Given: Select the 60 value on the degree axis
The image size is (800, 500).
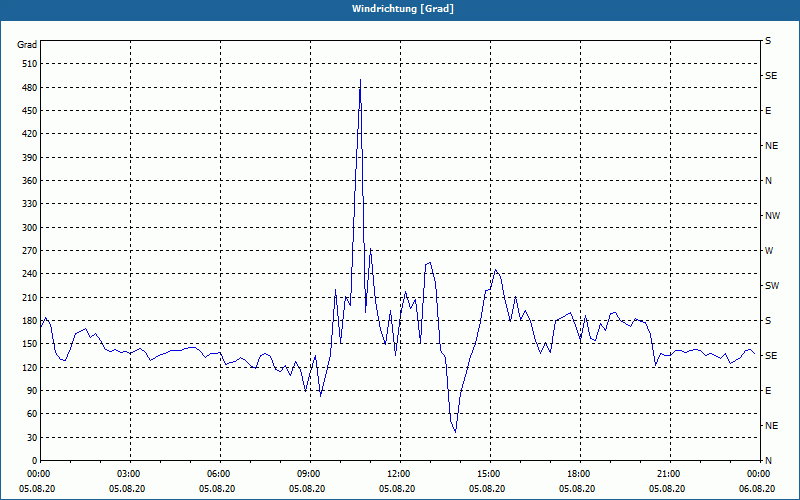Looking at the screenshot, I should pyautogui.click(x=32, y=413).
